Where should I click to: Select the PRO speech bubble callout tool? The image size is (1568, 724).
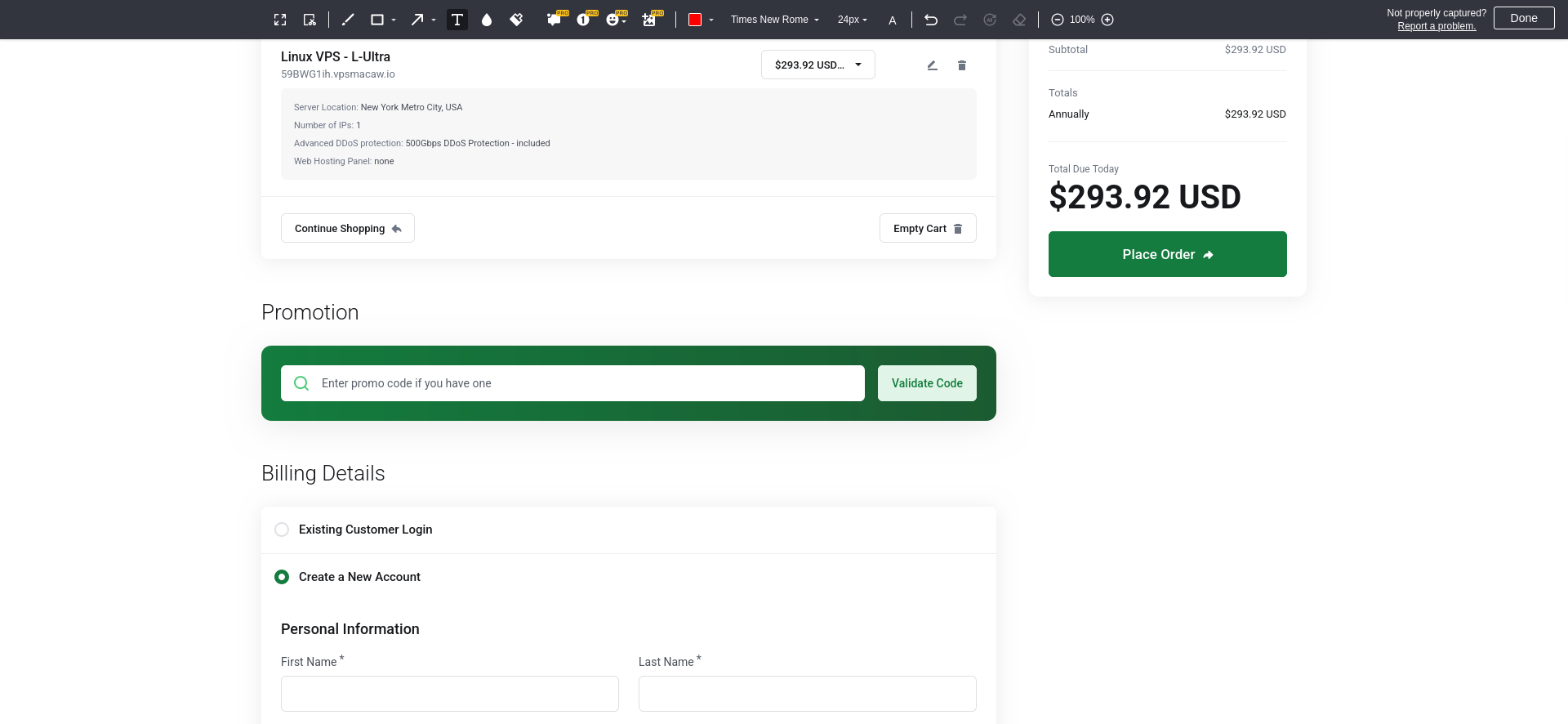pyautogui.click(x=555, y=19)
